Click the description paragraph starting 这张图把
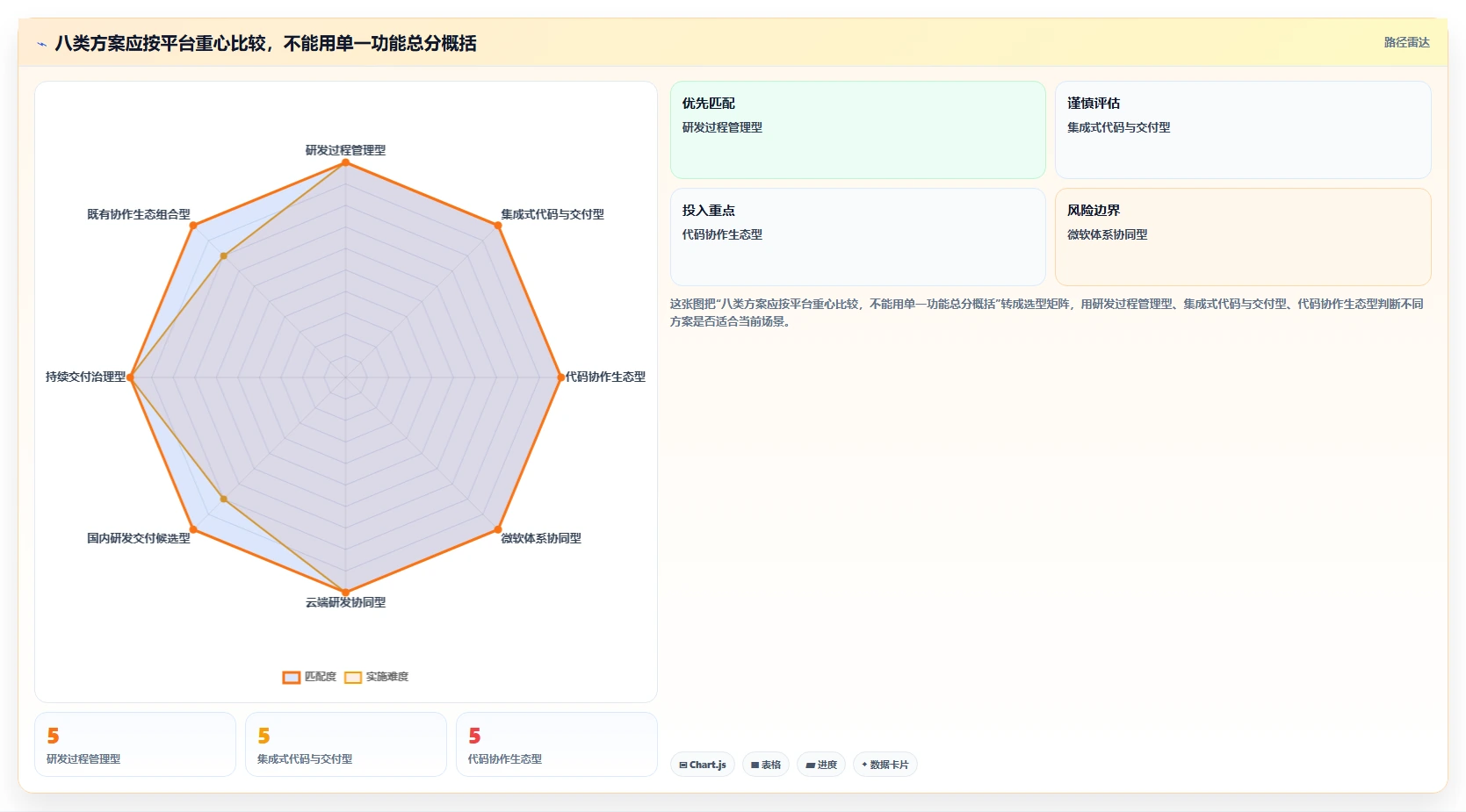The image size is (1466, 812). pyautogui.click(x=1047, y=313)
